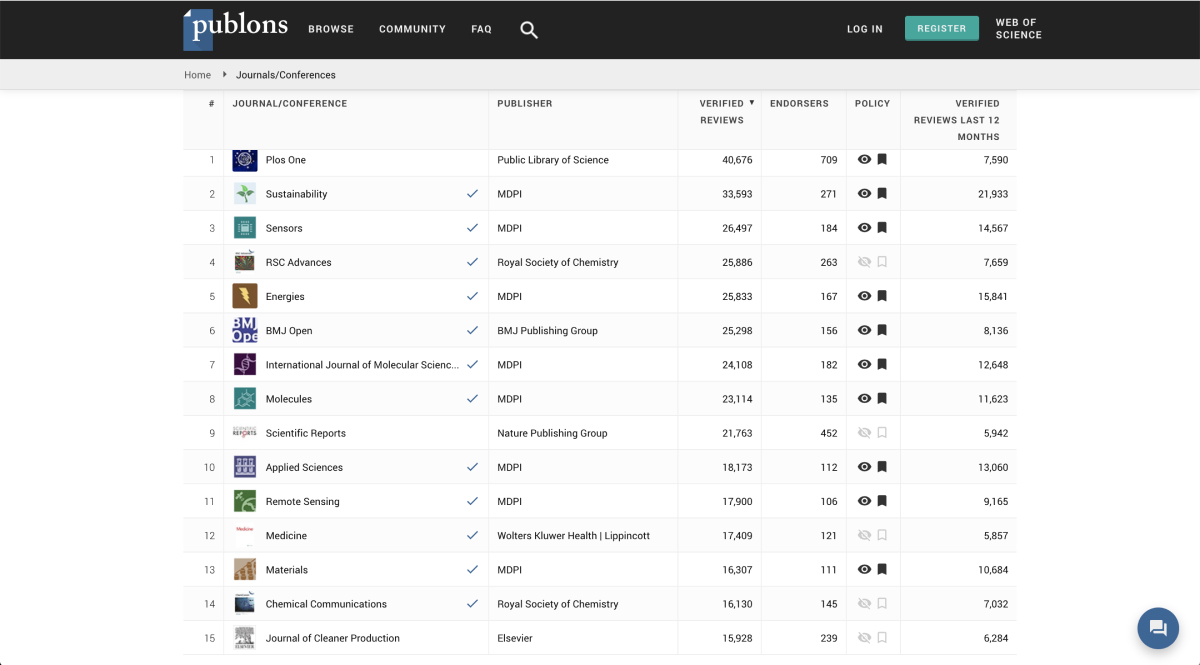Click the Remote Sensing journal icon
The width and height of the screenshot is (1200, 665).
[245, 501]
